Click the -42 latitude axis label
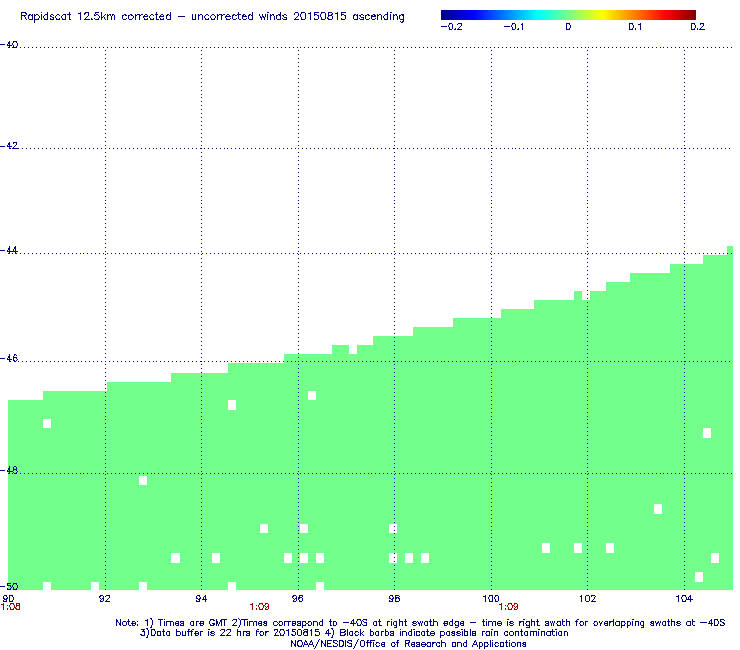Viewport: 740px width, 650px height. pos(9,146)
